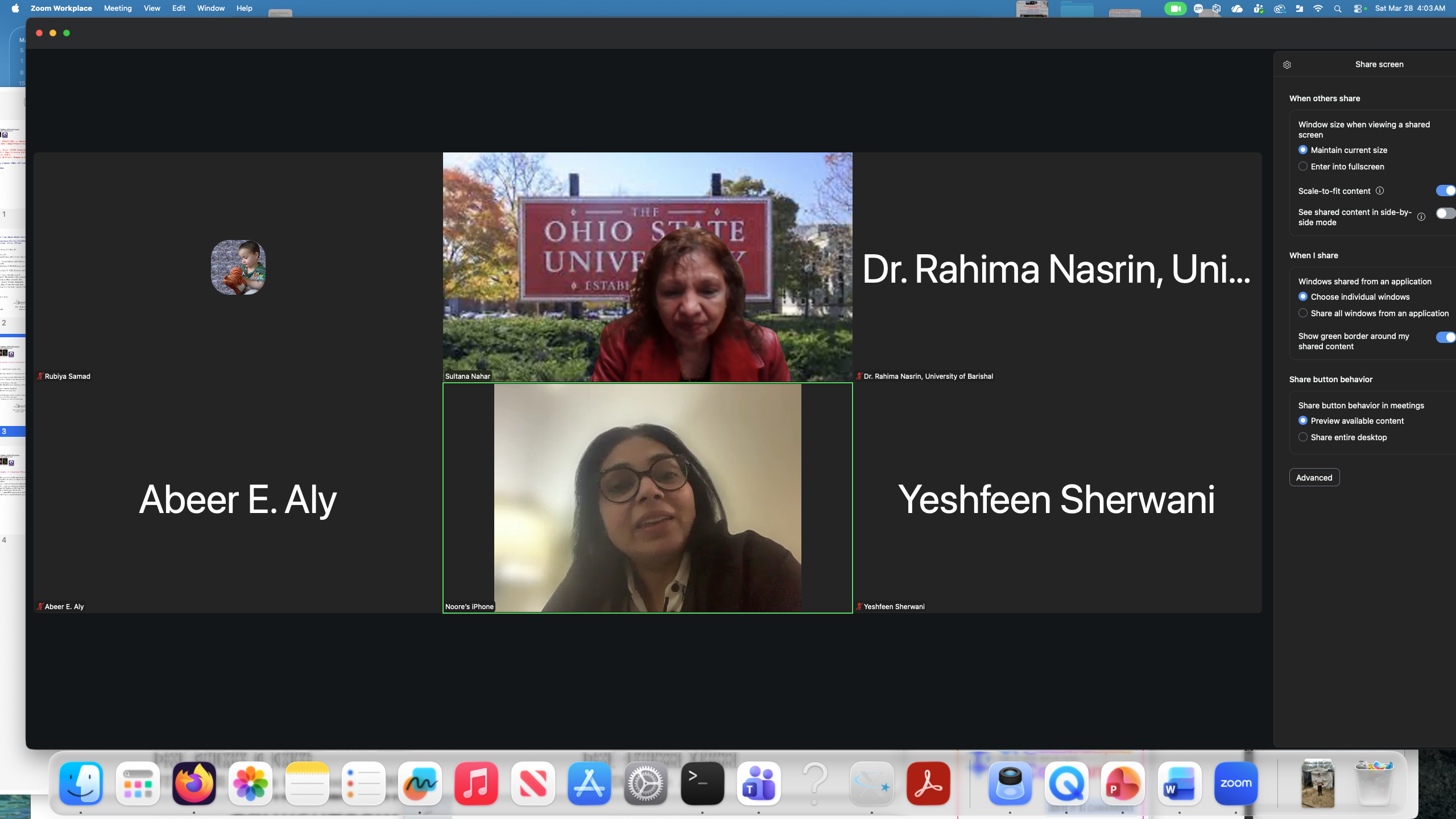This screenshot has width=1456, height=819.
Task: Click the Scale-to-fit content info icon
Action: click(x=1380, y=191)
